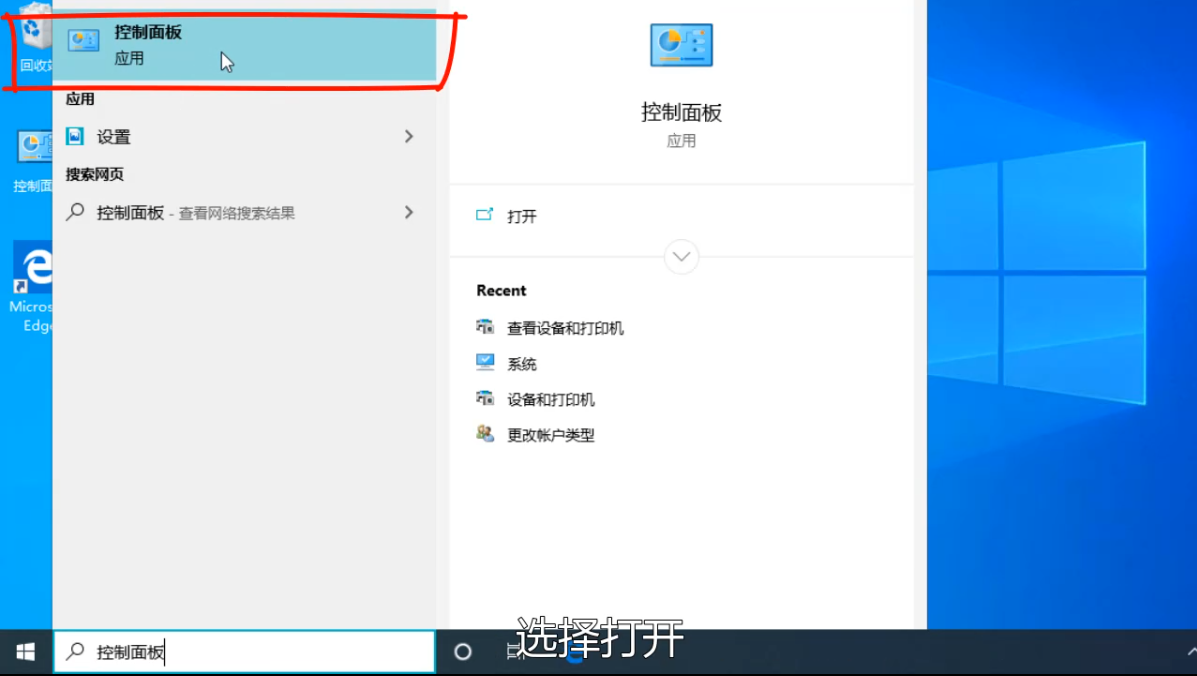The height and width of the screenshot is (676, 1197).
Task: Click the icon beside 查看设备和打印机
Action: (485, 327)
